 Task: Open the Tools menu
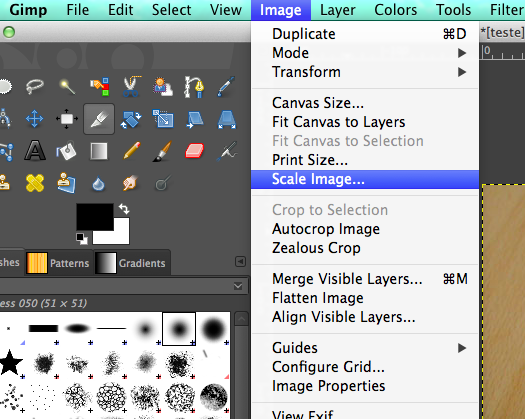tap(453, 10)
